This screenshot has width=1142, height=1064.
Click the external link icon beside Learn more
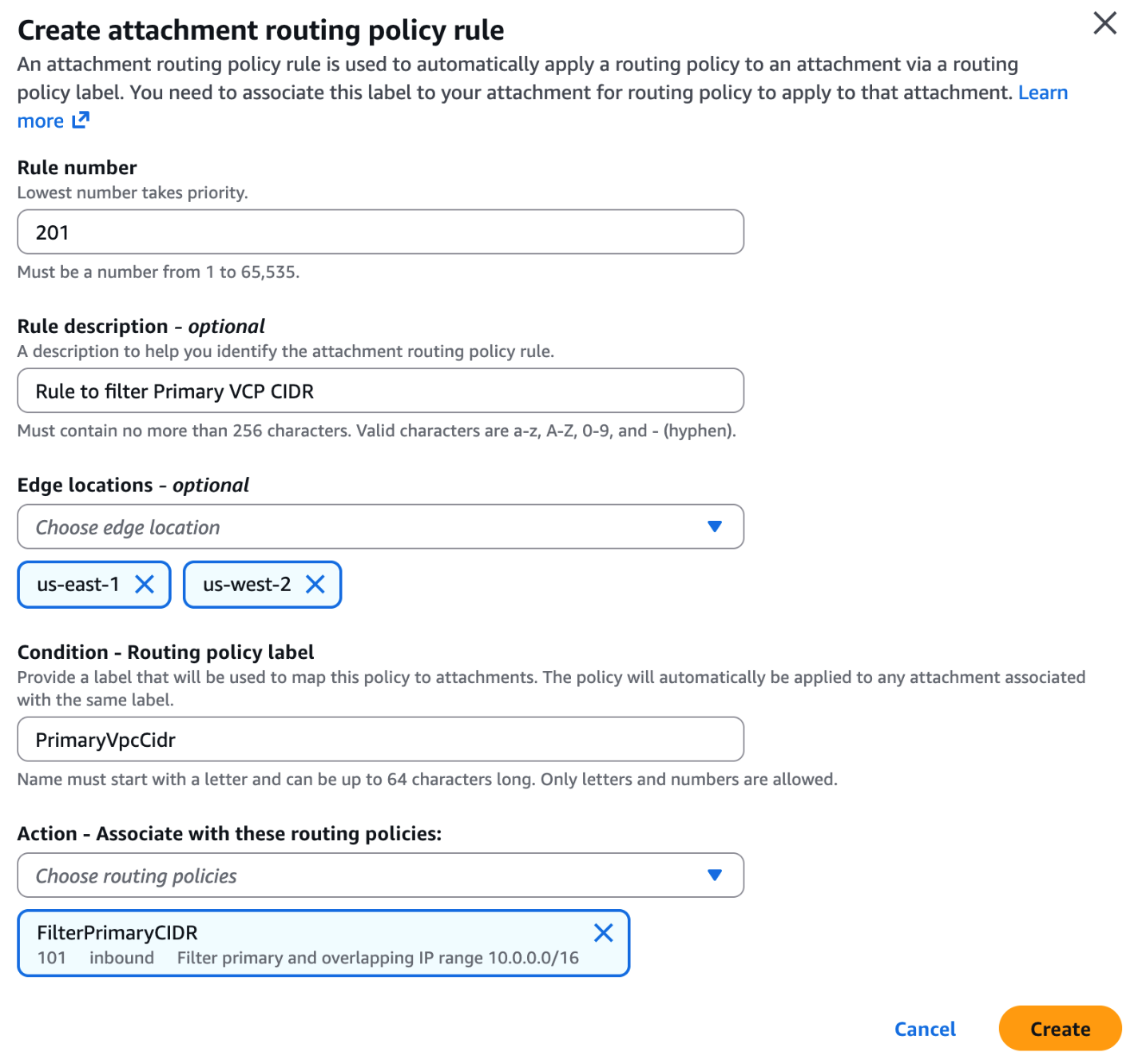pyautogui.click(x=81, y=121)
